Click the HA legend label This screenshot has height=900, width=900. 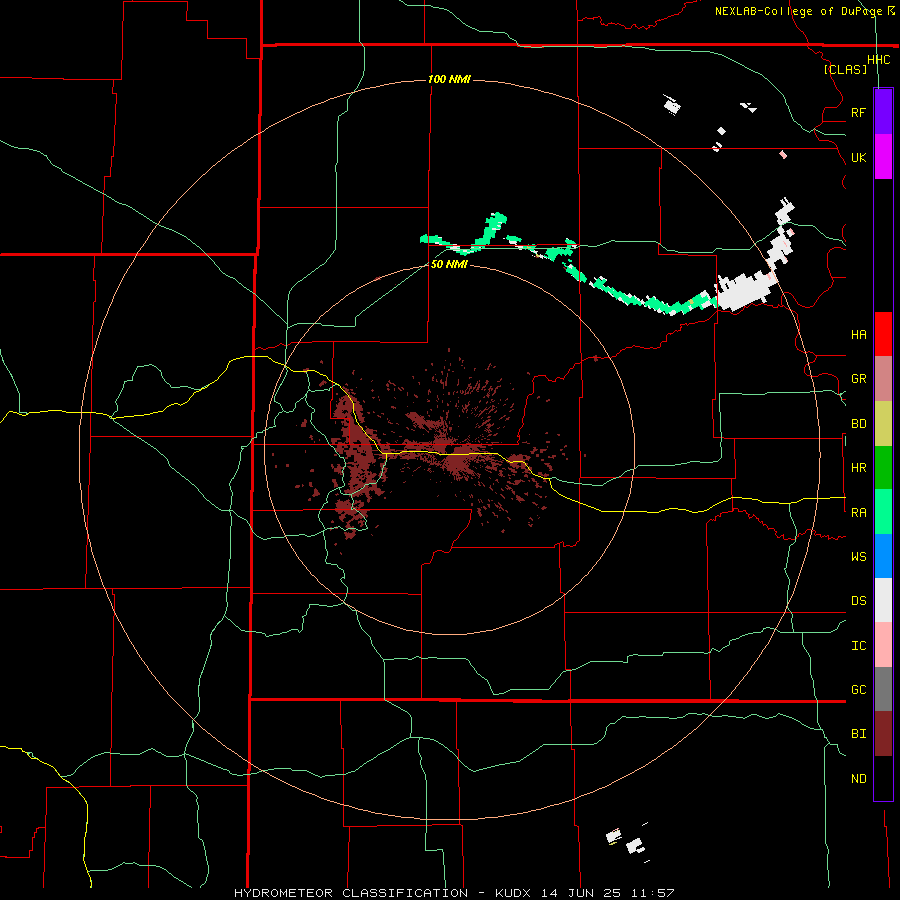pyautogui.click(x=858, y=334)
